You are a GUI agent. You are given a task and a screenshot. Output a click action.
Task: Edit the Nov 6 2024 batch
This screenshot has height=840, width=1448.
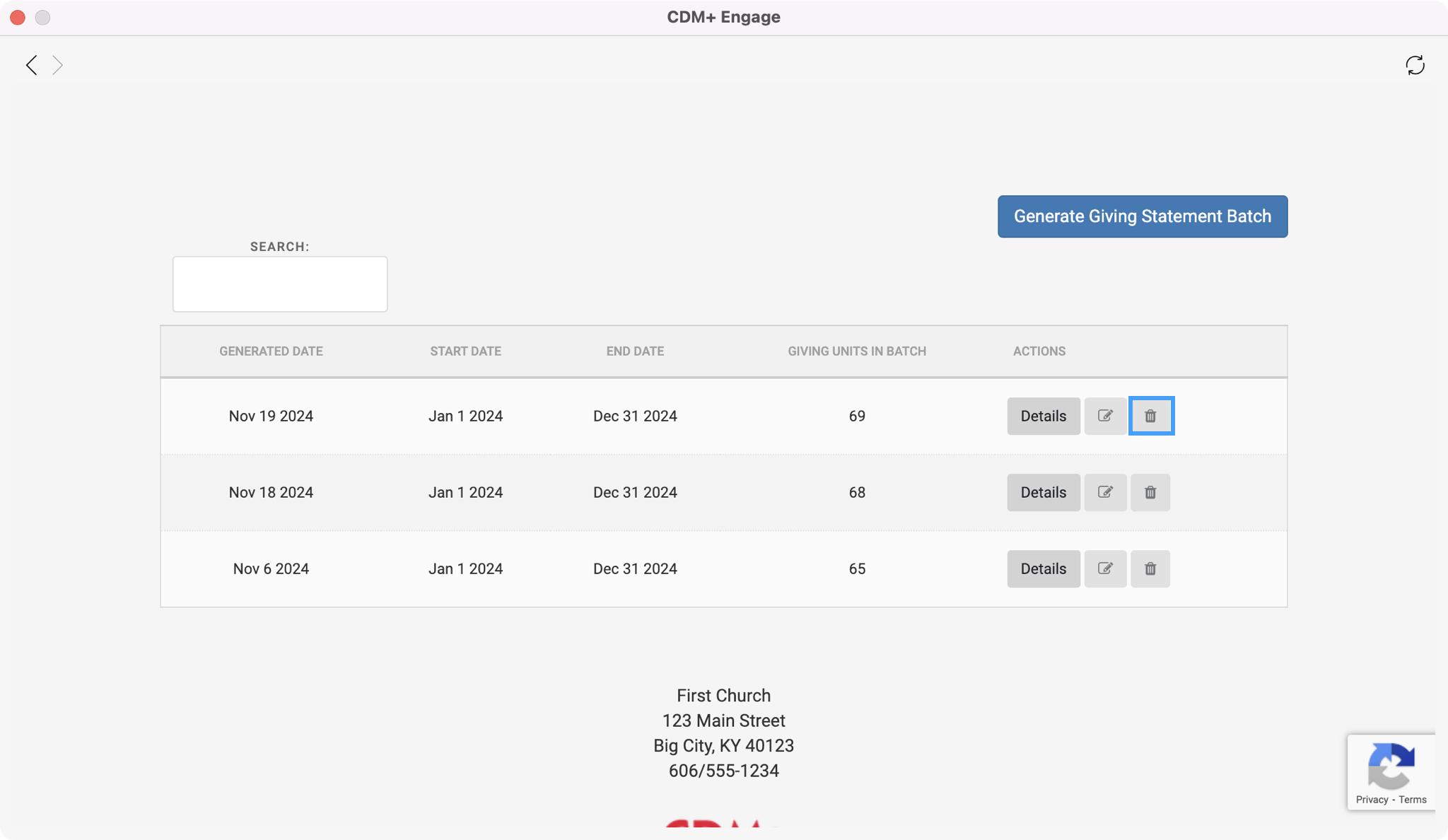click(x=1105, y=568)
